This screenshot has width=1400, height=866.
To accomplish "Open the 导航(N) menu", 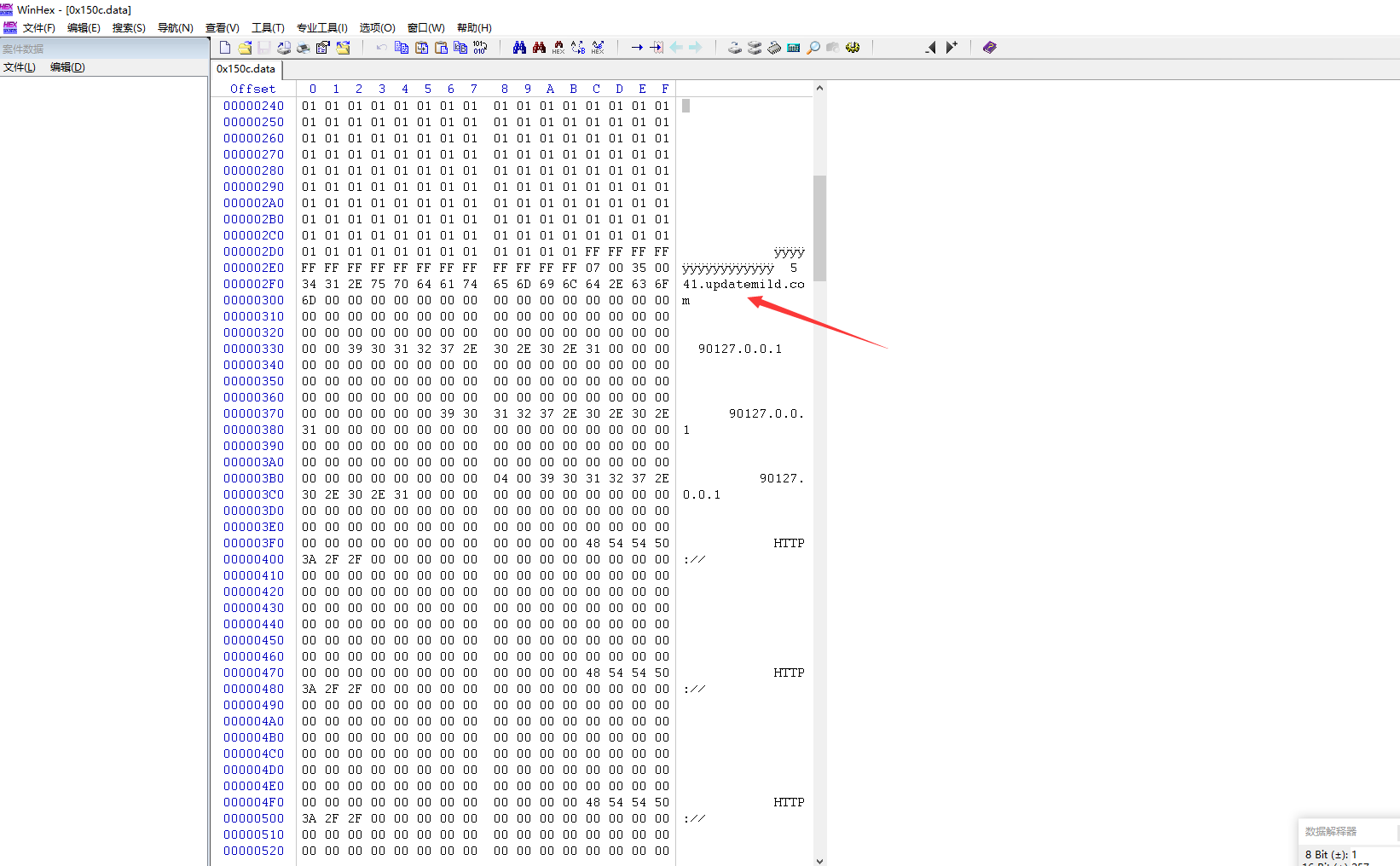I will 176,28.
